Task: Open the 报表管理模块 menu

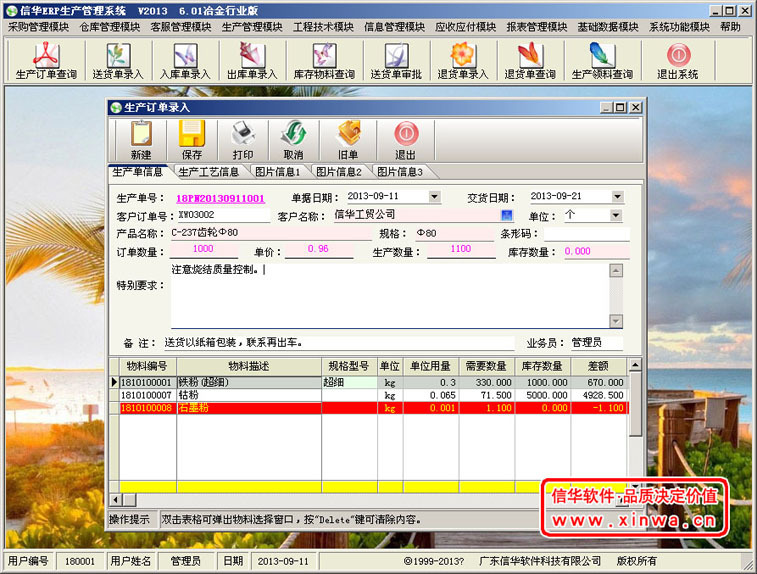Action: [535, 27]
